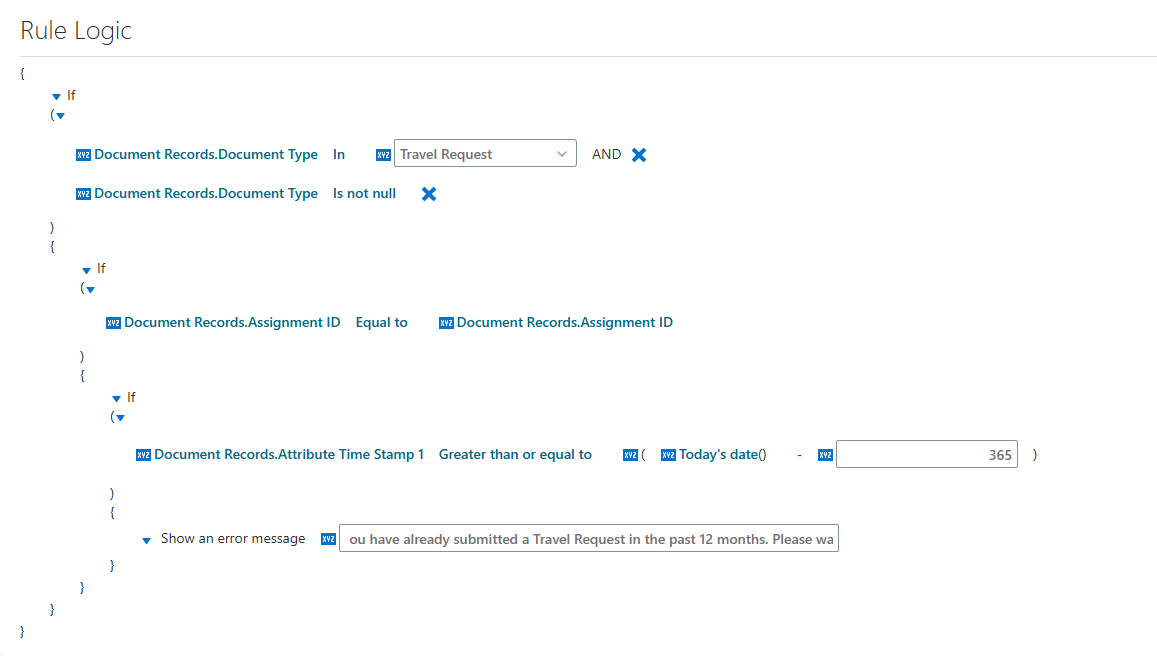This screenshot has width=1157, height=656.
Task: Open the Travel Request dropdown
Action: click(485, 153)
